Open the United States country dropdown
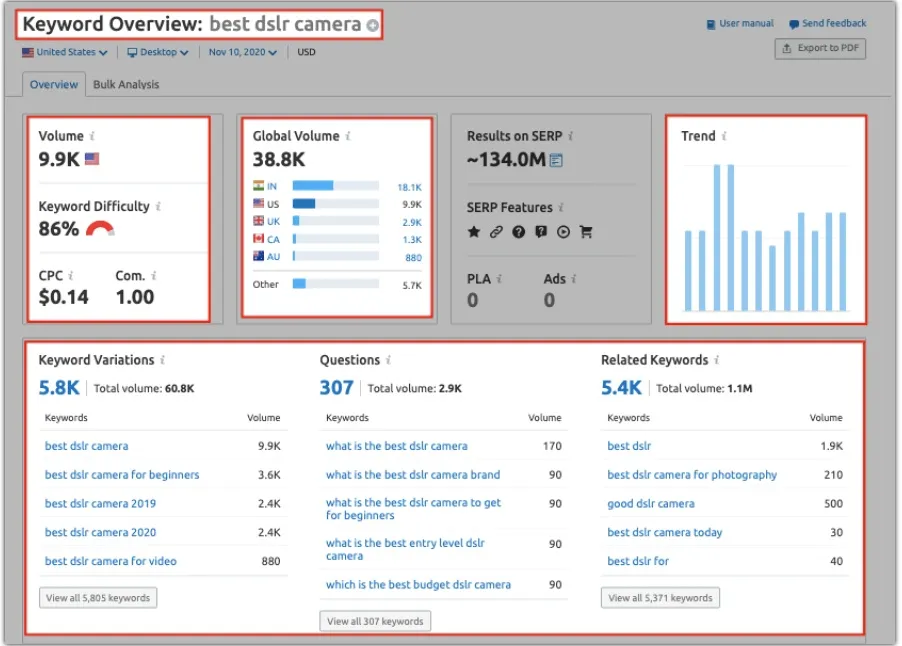 tap(63, 52)
